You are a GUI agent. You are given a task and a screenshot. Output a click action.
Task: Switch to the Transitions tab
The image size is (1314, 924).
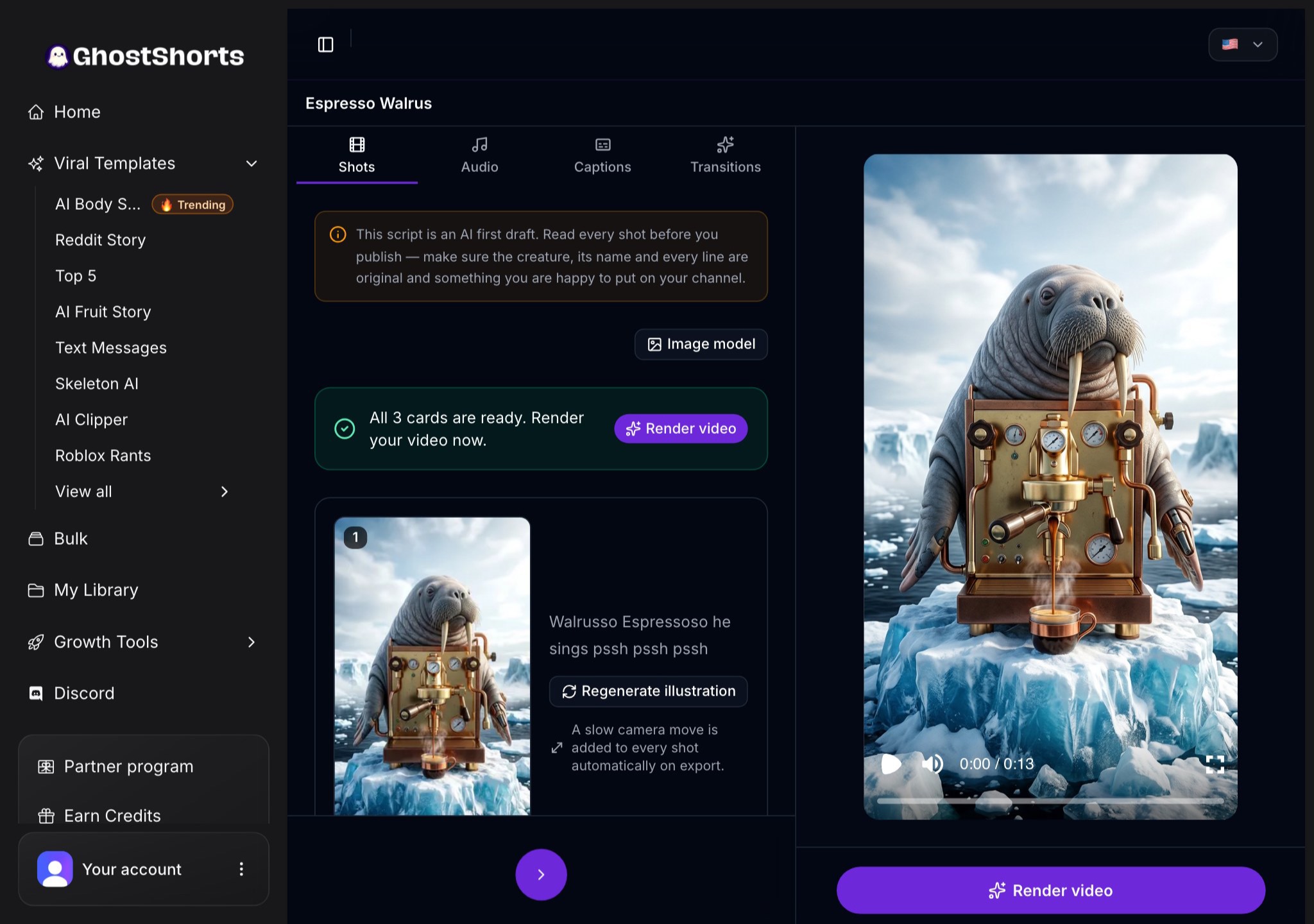726,155
